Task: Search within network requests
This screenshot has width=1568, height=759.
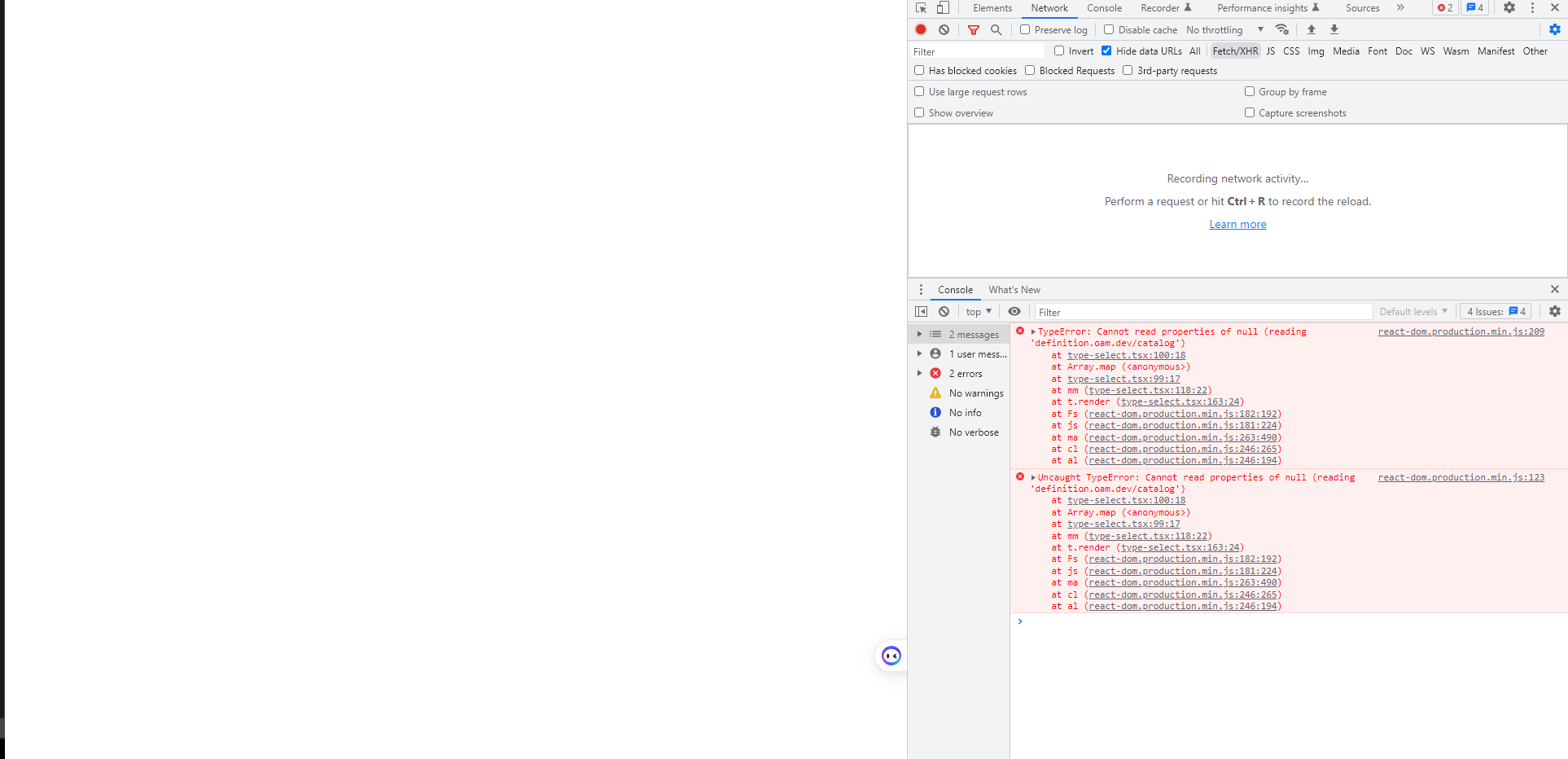Action: pyautogui.click(x=996, y=29)
